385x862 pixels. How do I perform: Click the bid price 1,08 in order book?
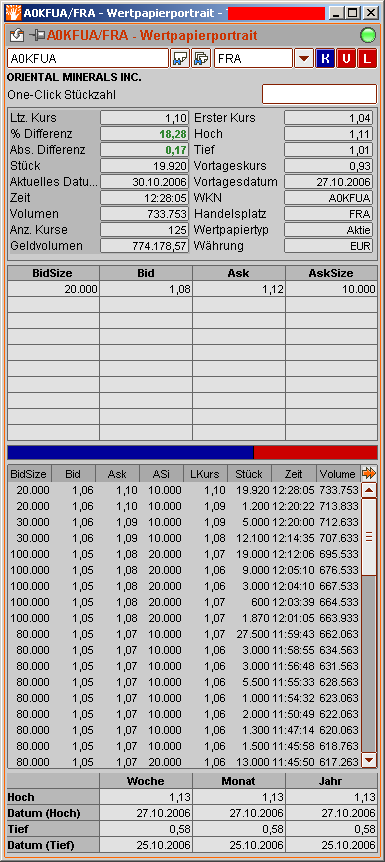[x=146, y=289]
